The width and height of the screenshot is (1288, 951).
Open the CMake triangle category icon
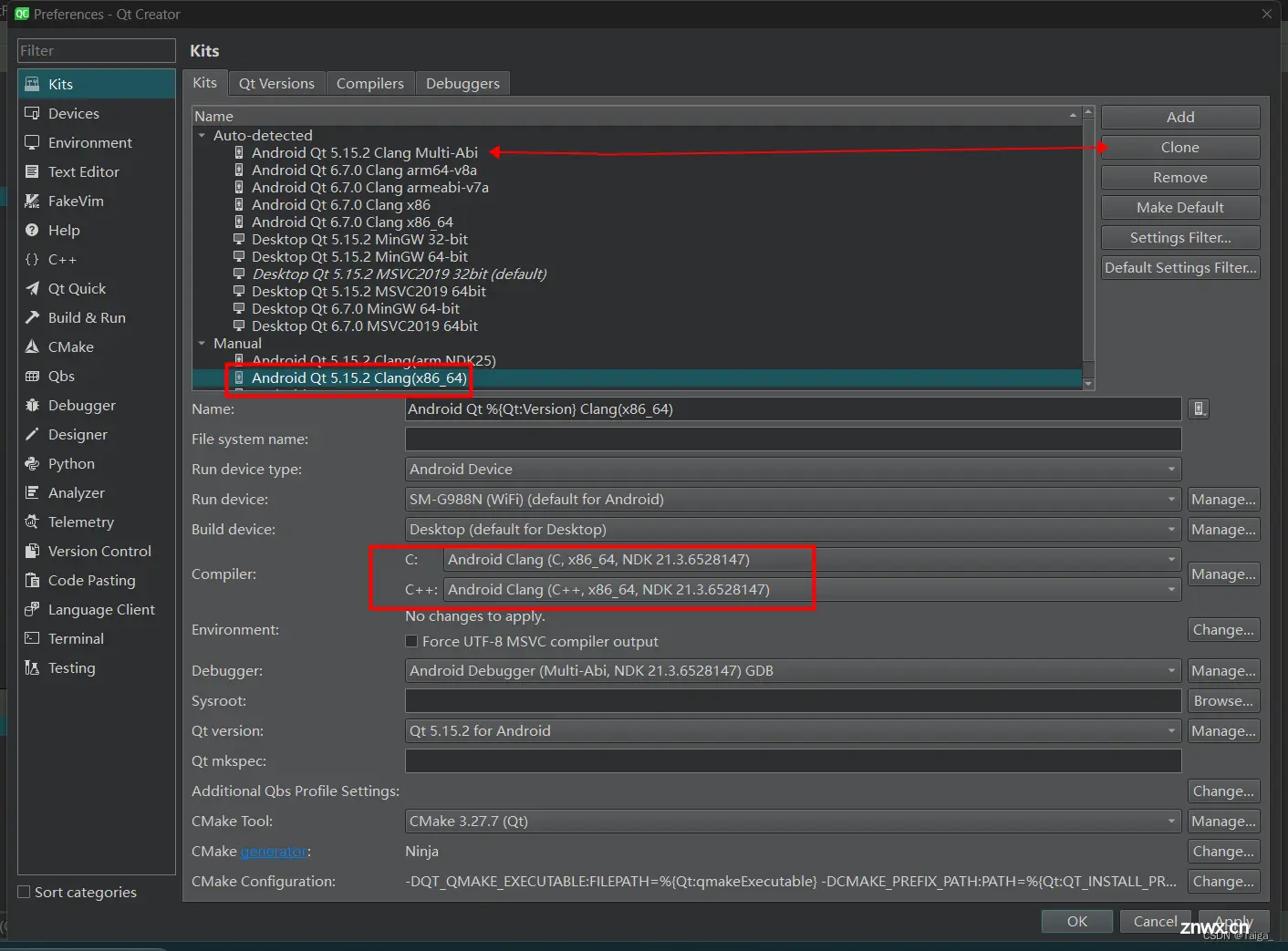(x=32, y=346)
